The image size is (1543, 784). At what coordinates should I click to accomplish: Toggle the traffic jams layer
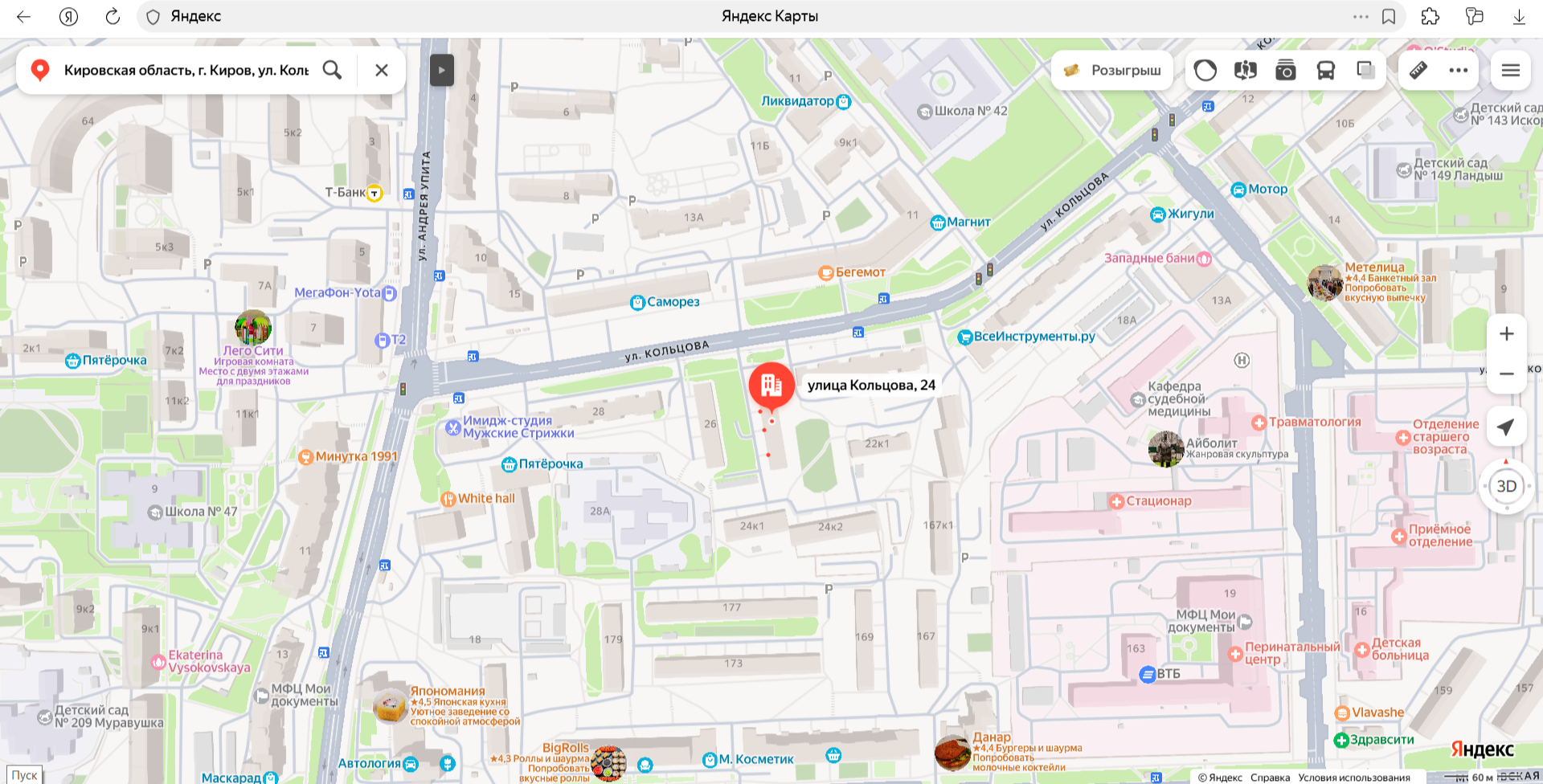pos(1205,71)
